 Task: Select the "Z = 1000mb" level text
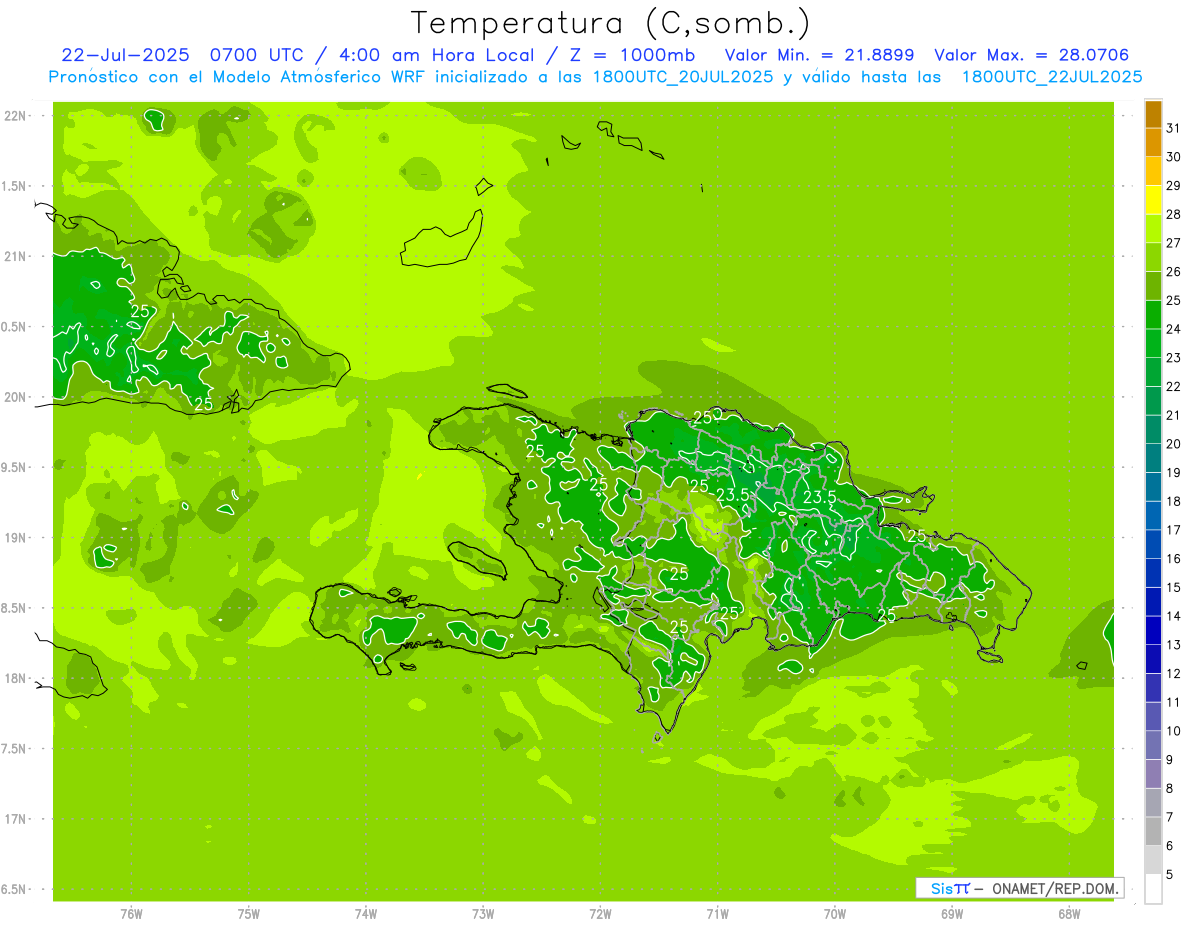[632, 55]
